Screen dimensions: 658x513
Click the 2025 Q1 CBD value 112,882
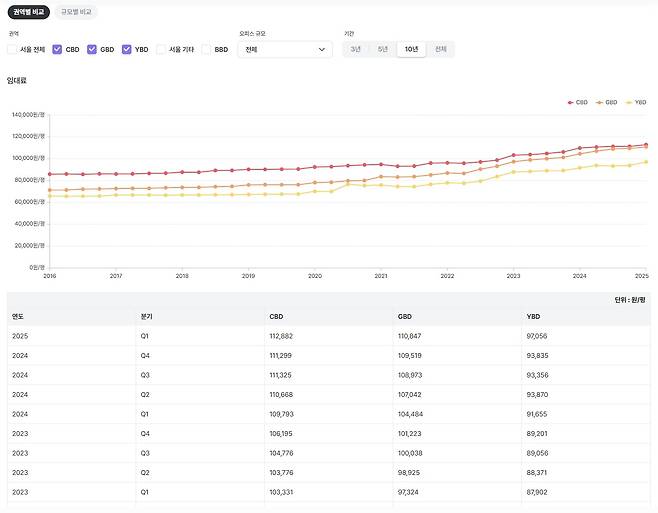284,336
